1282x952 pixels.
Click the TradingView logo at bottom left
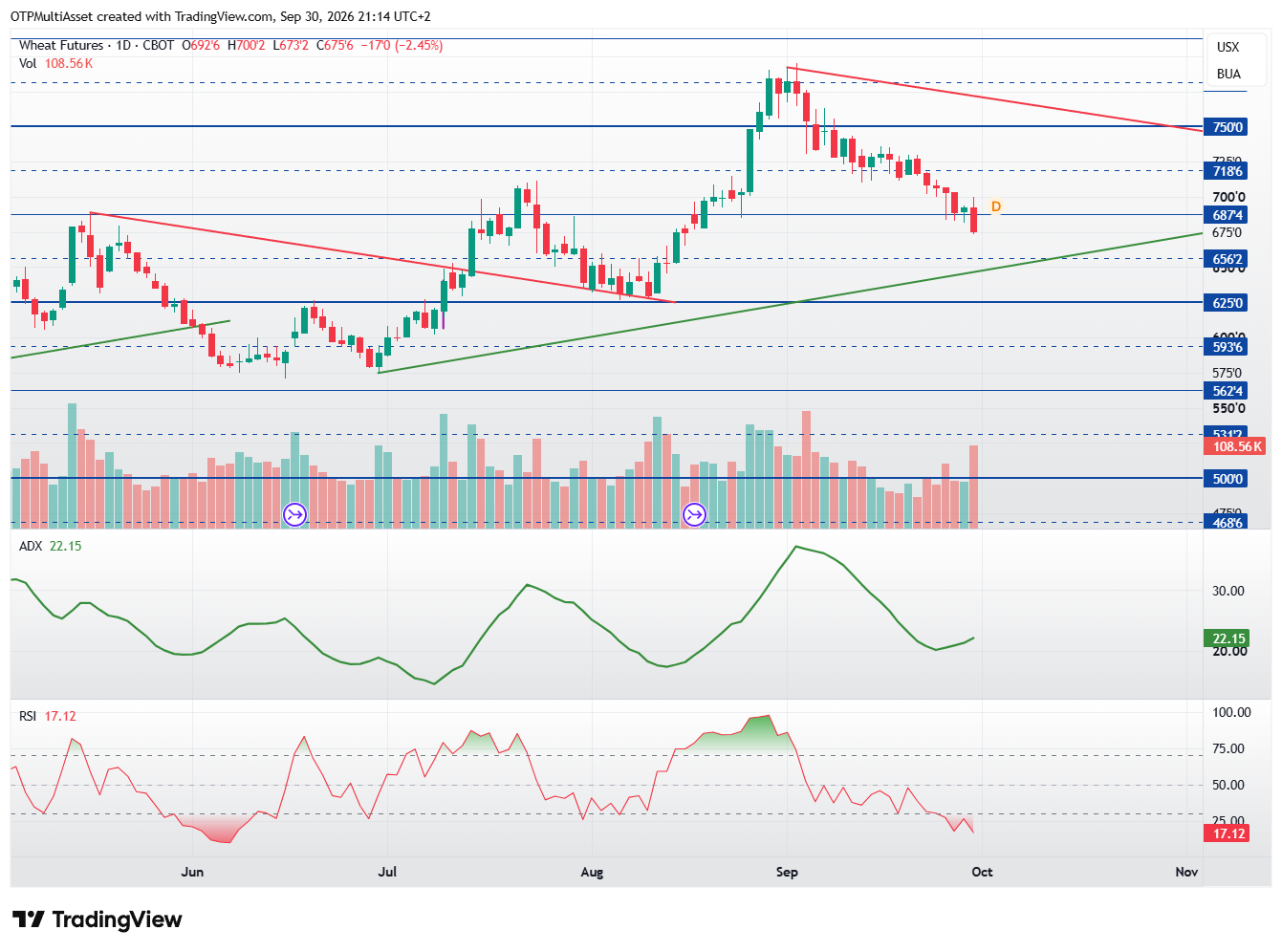(97, 920)
